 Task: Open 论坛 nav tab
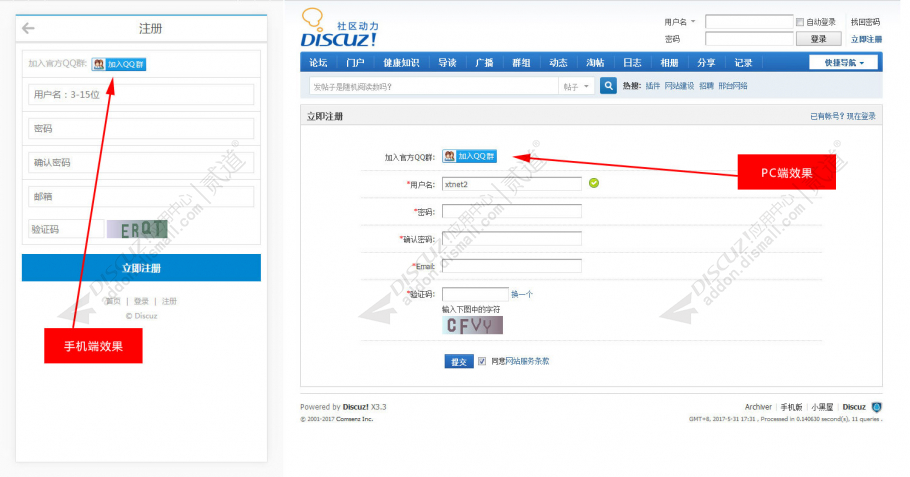pyautogui.click(x=318, y=63)
